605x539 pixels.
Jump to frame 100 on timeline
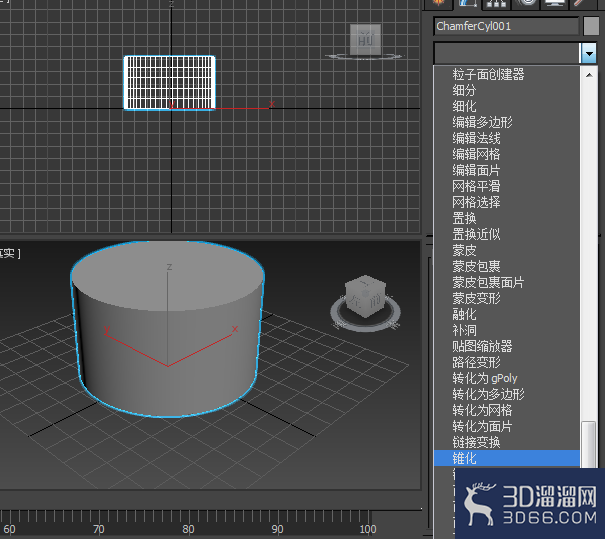367,529
